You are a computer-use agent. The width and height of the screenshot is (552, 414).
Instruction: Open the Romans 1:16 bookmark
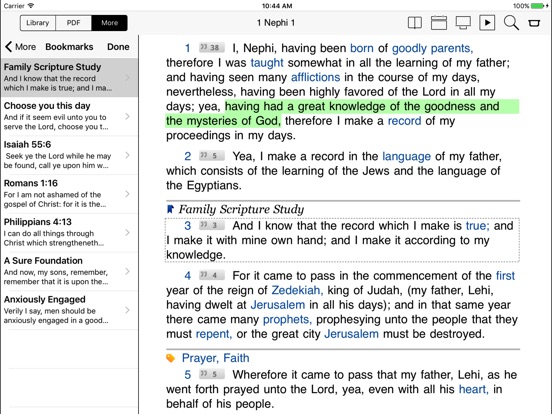pos(69,194)
